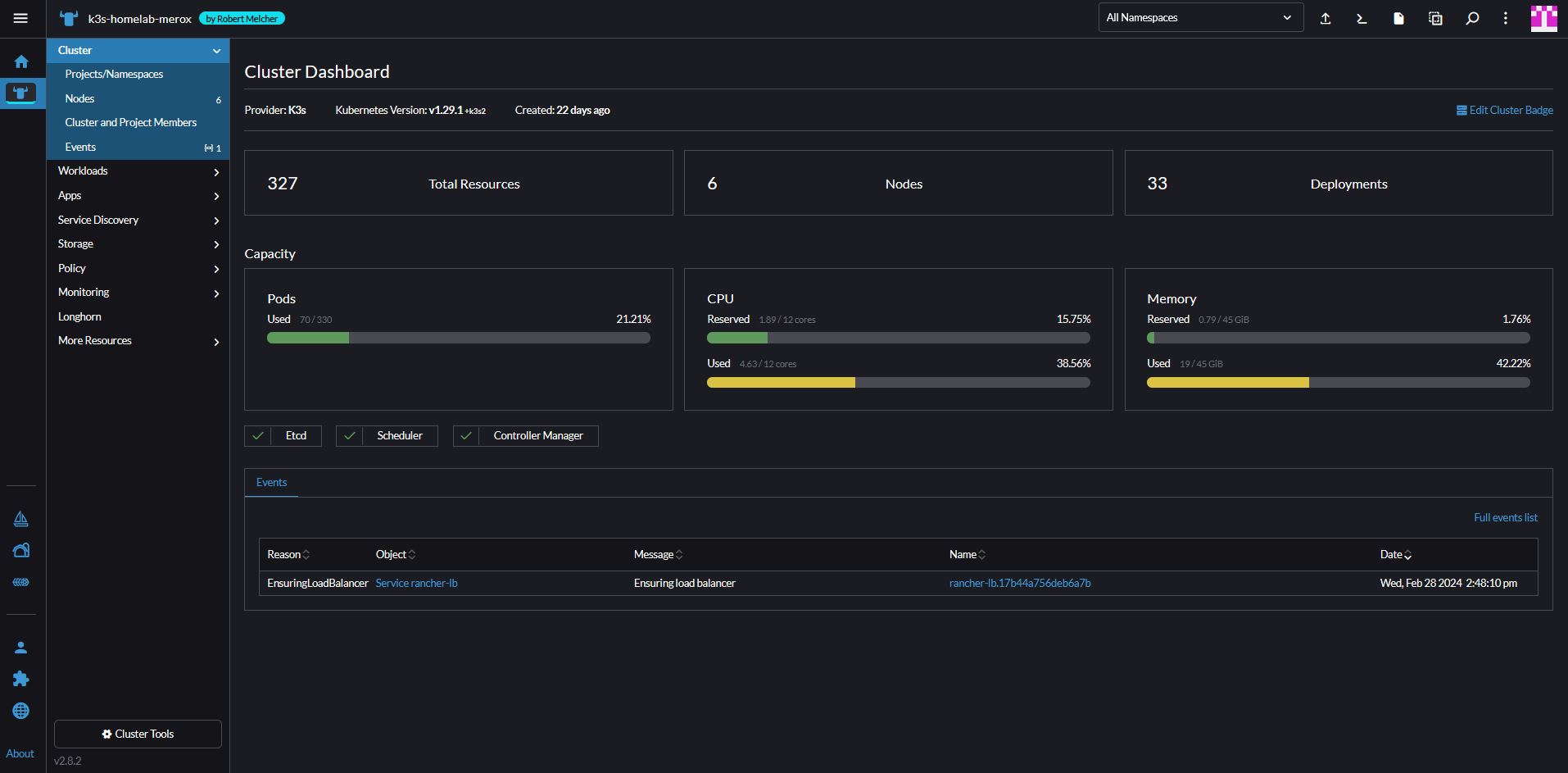Select the k3s cluster icon in sidebar
This screenshot has width=1568, height=773.
20,92
